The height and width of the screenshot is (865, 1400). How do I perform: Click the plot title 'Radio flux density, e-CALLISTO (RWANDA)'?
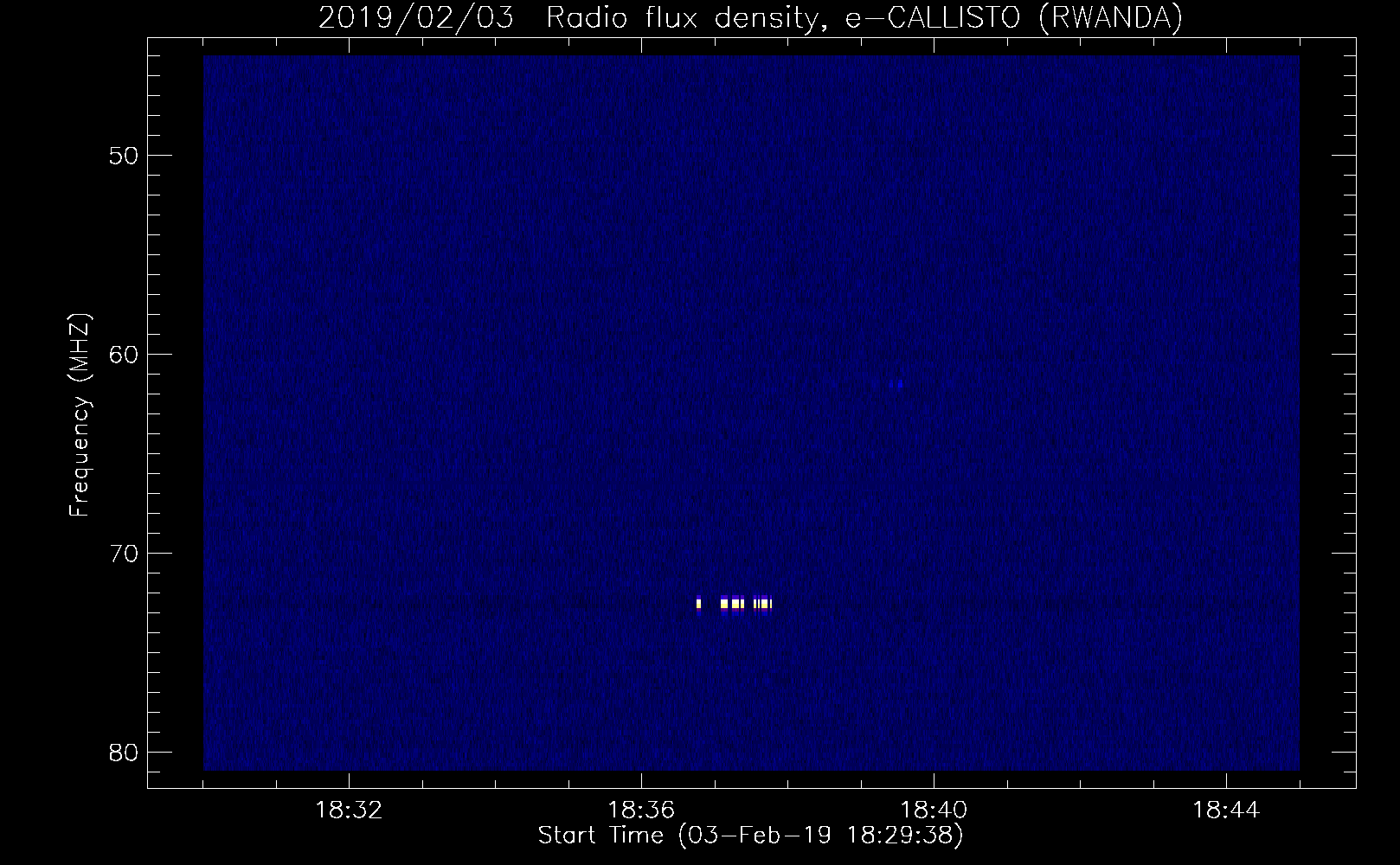864,17
